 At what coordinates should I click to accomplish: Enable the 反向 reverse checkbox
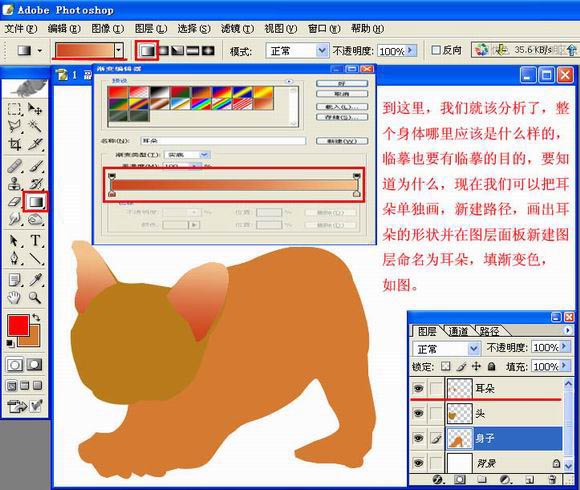436,50
